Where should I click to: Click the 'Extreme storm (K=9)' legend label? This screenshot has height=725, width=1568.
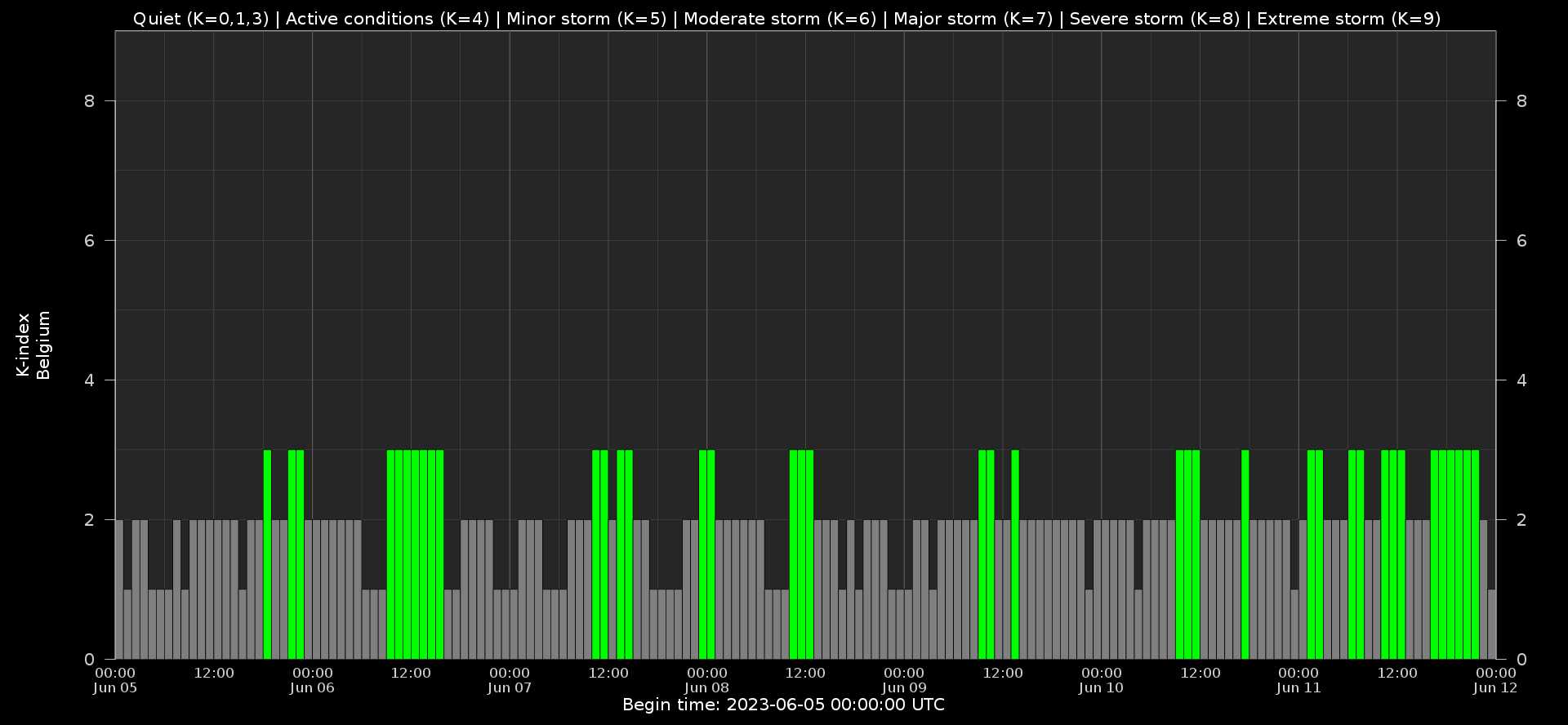click(1348, 19)
